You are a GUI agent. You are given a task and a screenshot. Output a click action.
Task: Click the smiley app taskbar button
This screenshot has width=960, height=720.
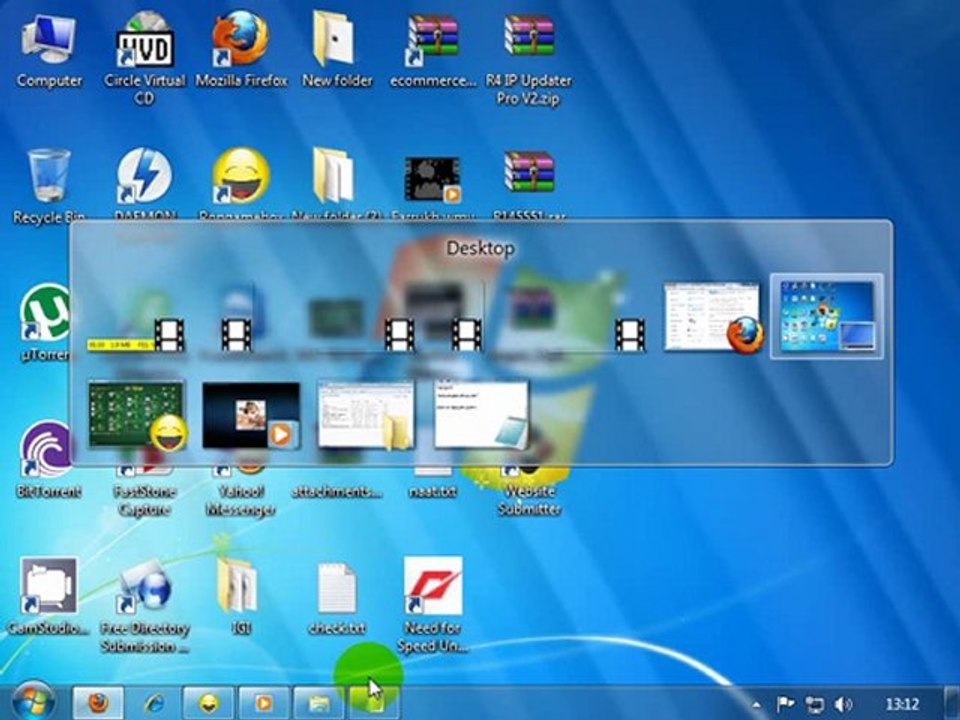(x=209, y=703)
